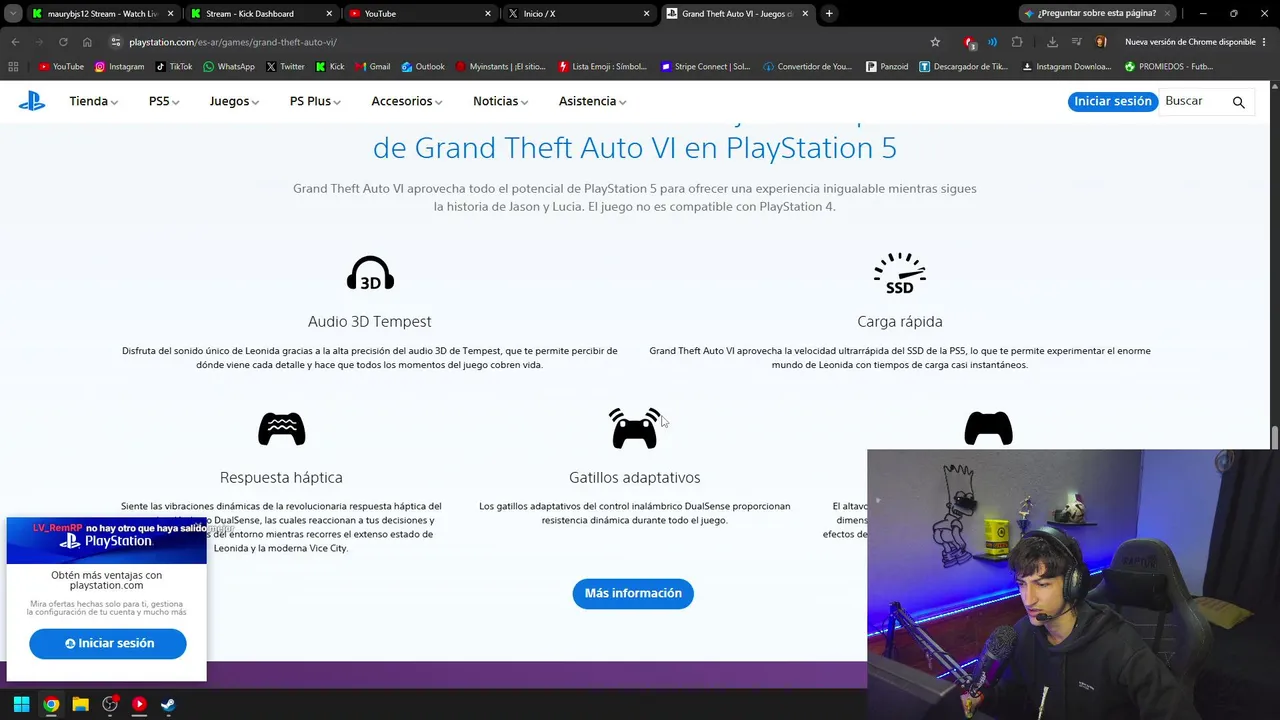Click the Gatillos adaptativos heading
1280x720 pixels.
tap(635, 478)
